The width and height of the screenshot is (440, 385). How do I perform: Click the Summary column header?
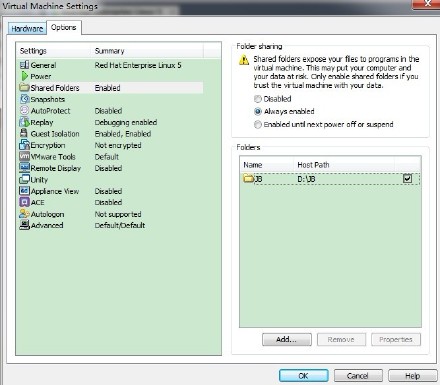pyautogui.click(x=147, y=51)
